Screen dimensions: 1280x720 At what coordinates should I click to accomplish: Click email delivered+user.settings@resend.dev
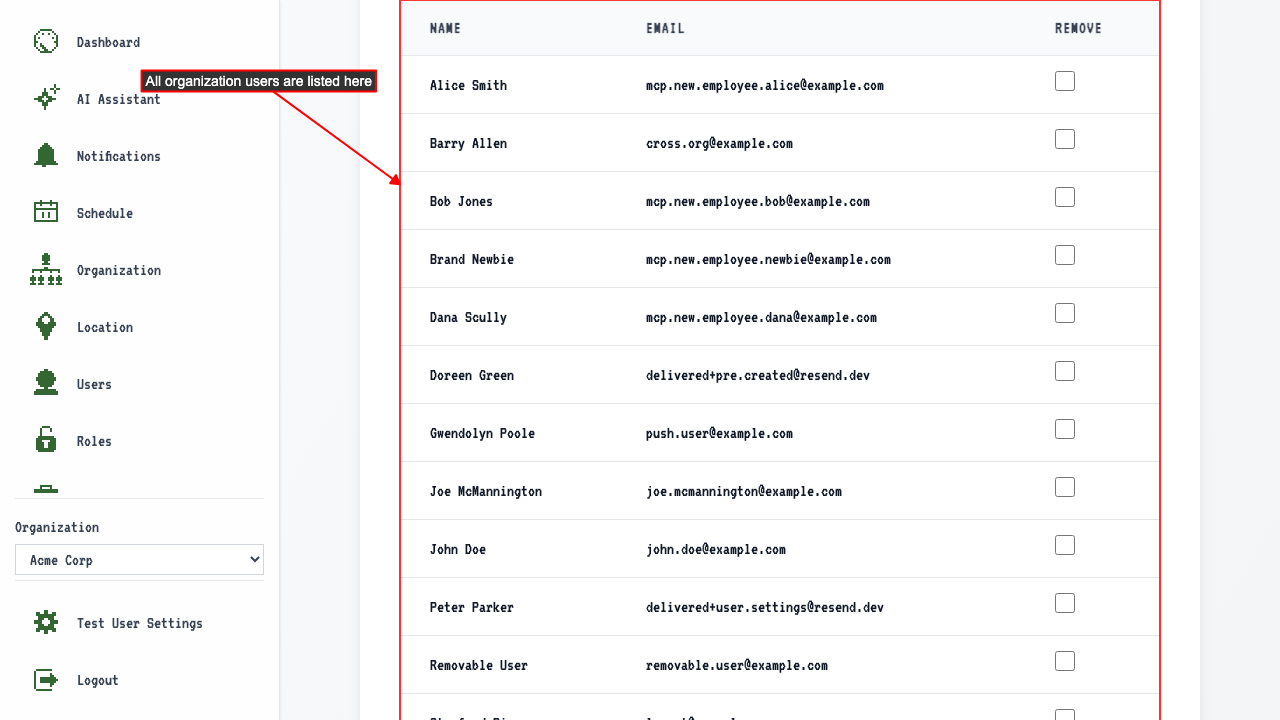pyautogui.click(x=765, y=607)
